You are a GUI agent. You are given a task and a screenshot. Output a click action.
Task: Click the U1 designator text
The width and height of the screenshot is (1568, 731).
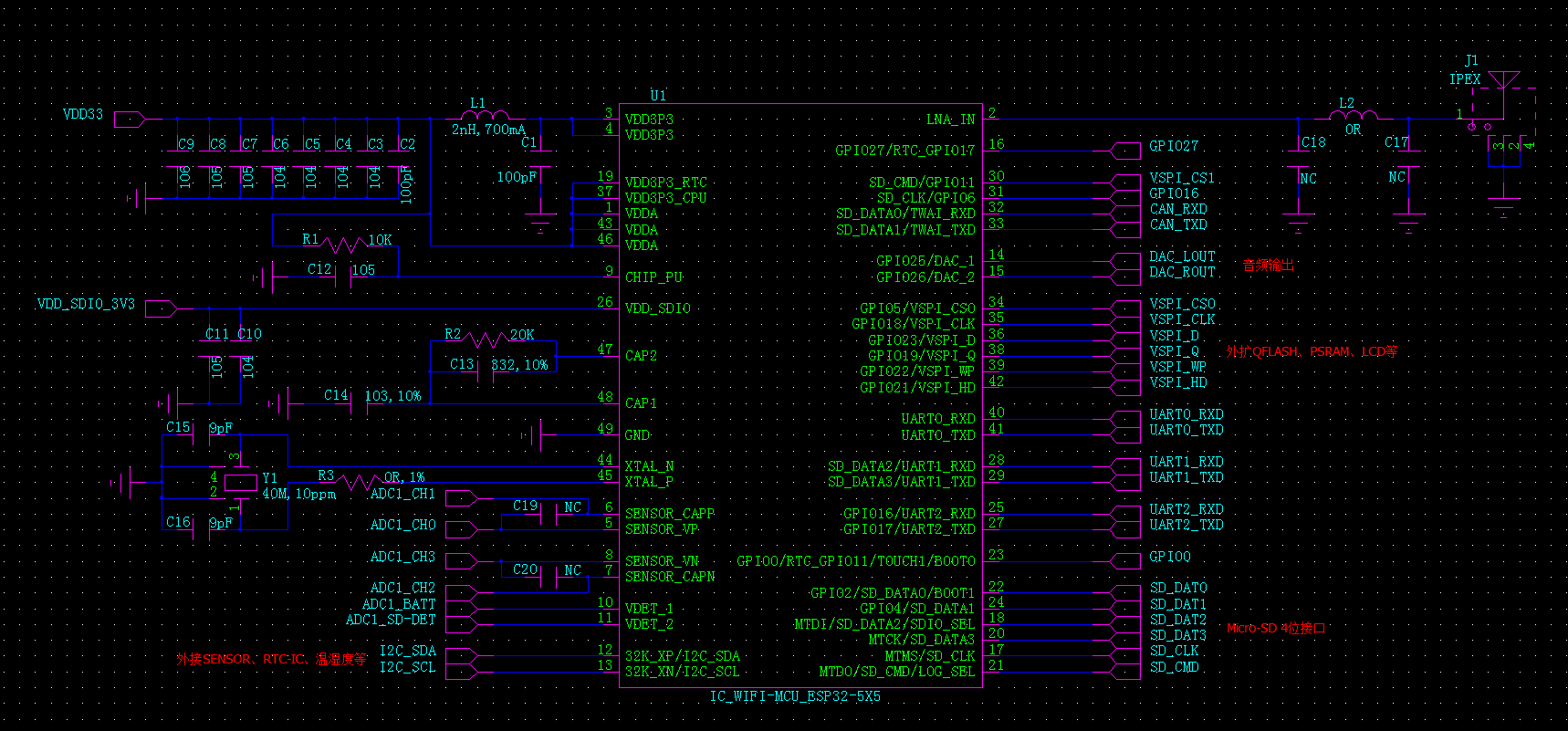658,96
